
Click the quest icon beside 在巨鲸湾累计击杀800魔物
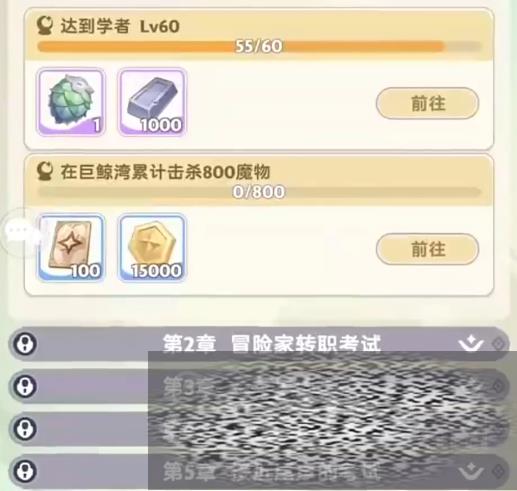45,172
